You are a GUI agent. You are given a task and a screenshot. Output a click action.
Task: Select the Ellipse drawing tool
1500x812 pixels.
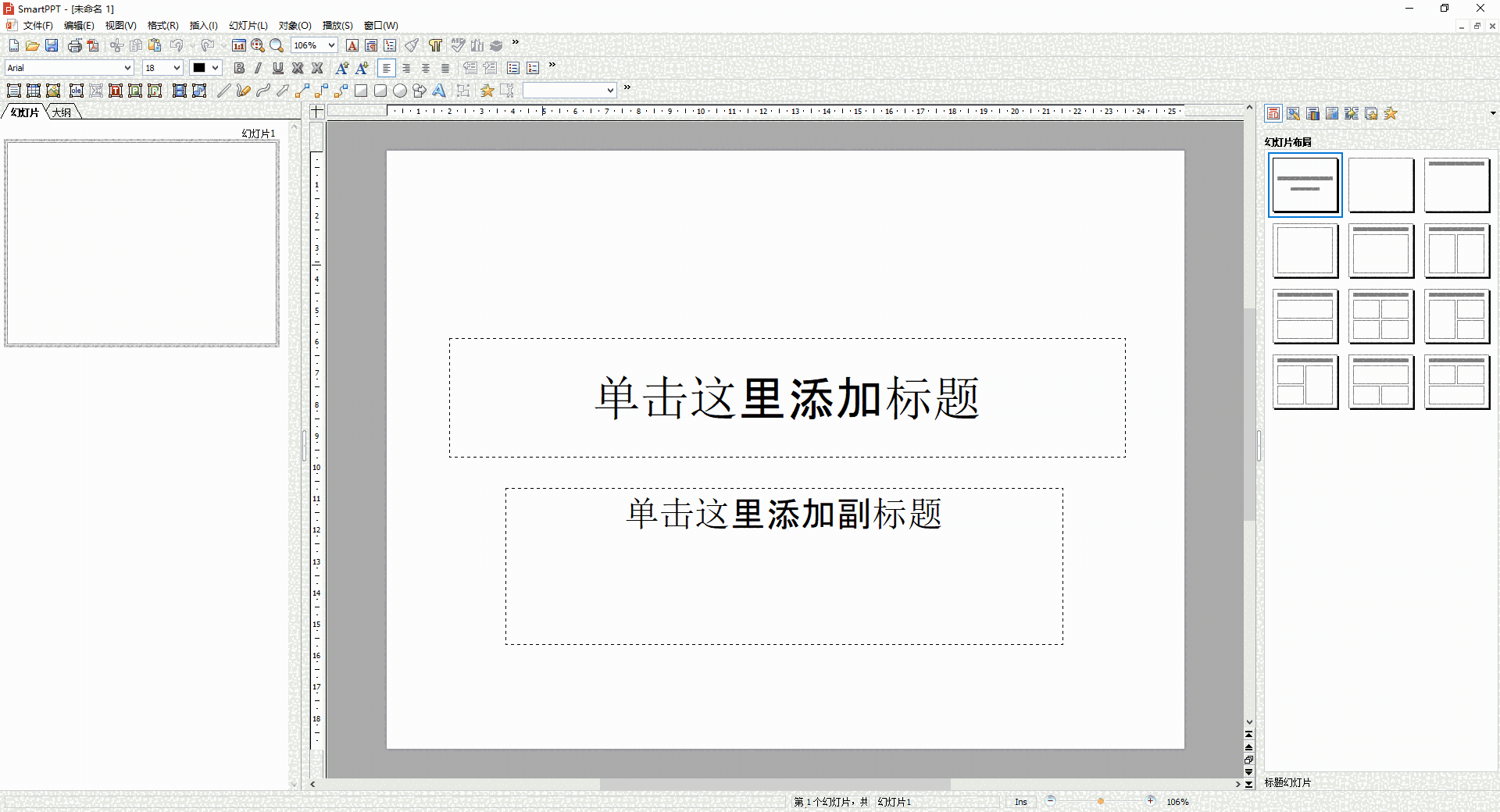[x=400, y=91]
